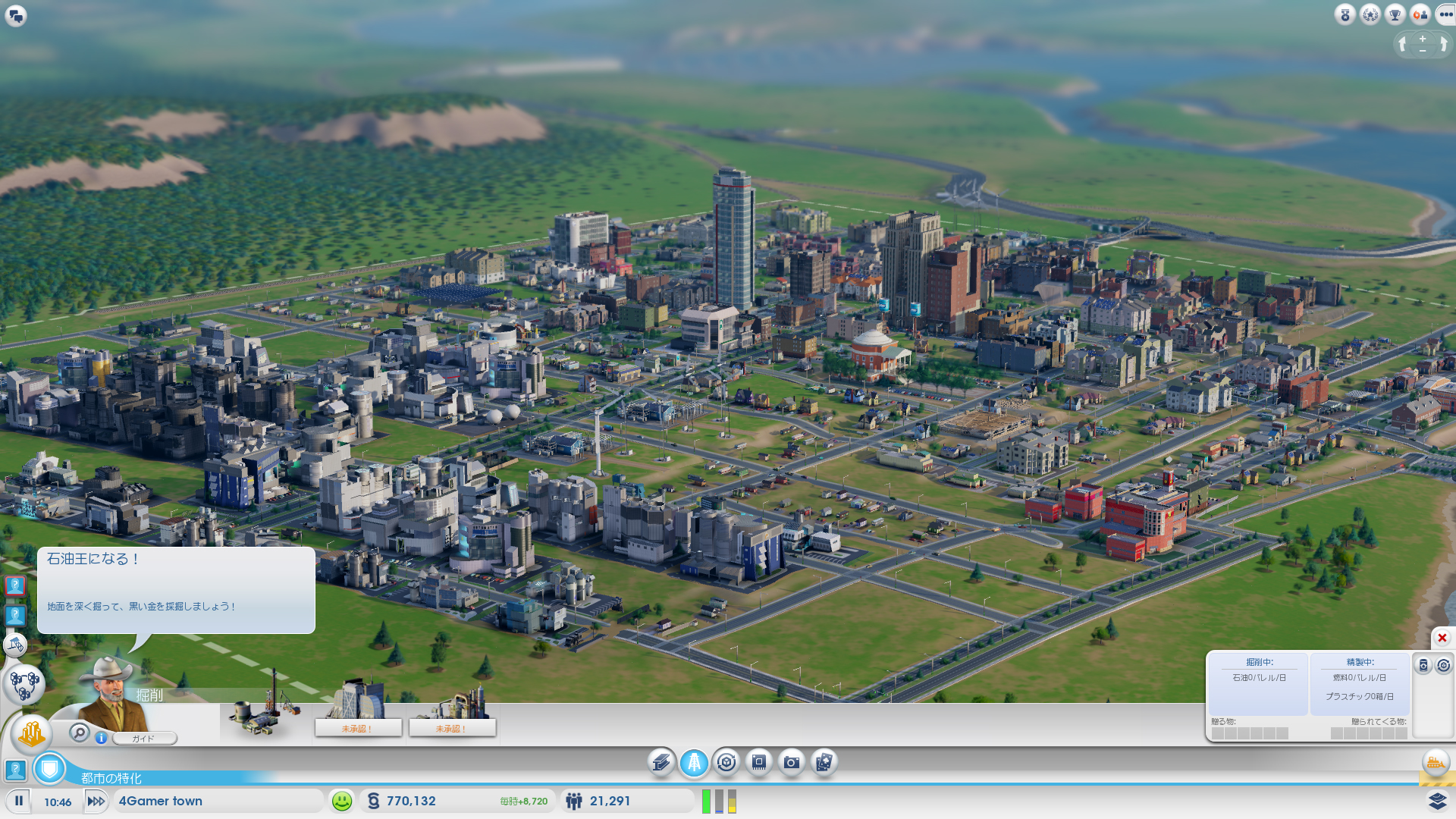Select the metal beam mining icon
This screenshot has height=819, width=1456.
tap(661, 762)
